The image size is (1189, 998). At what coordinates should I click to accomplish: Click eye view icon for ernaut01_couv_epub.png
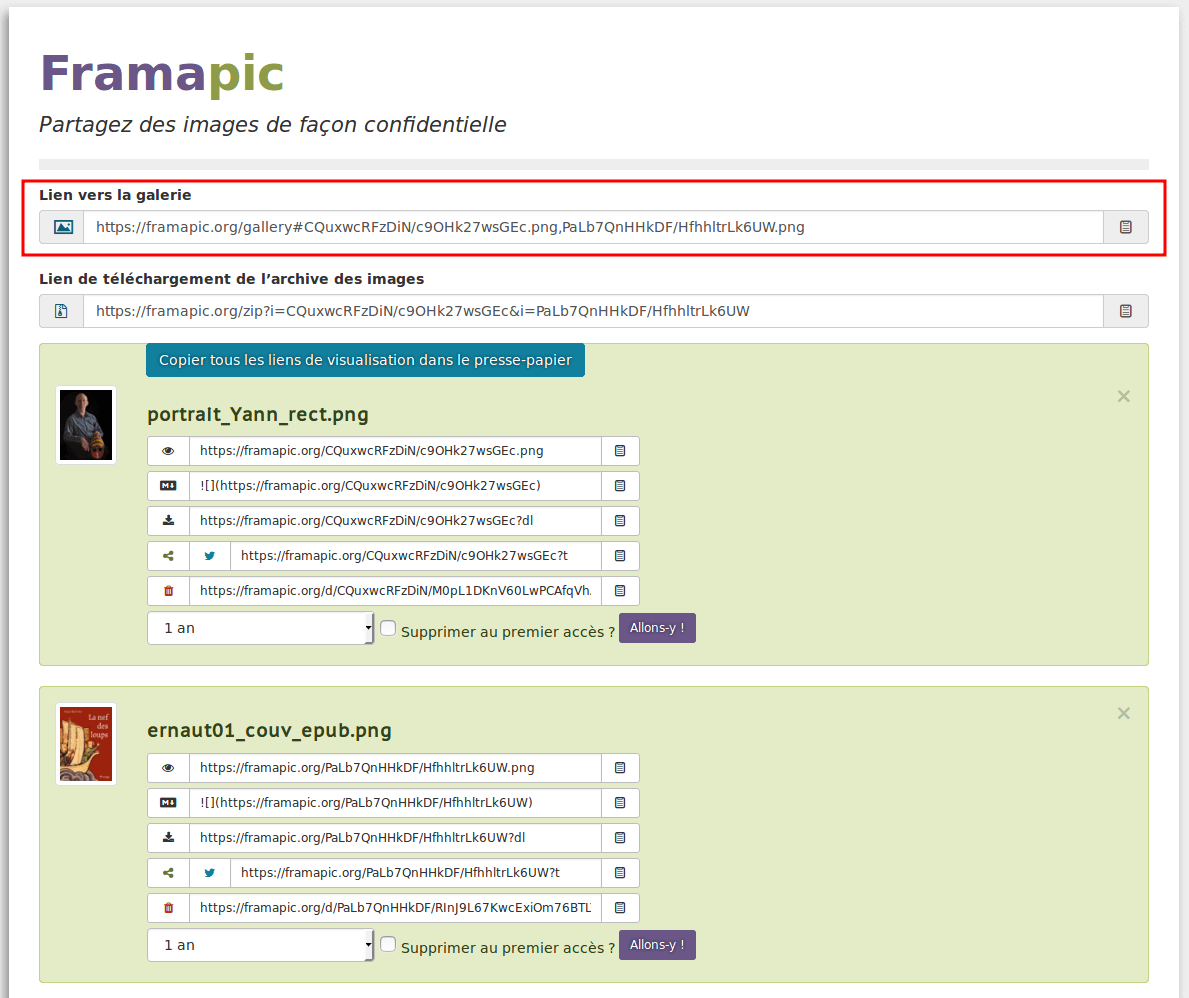[168, 767]
